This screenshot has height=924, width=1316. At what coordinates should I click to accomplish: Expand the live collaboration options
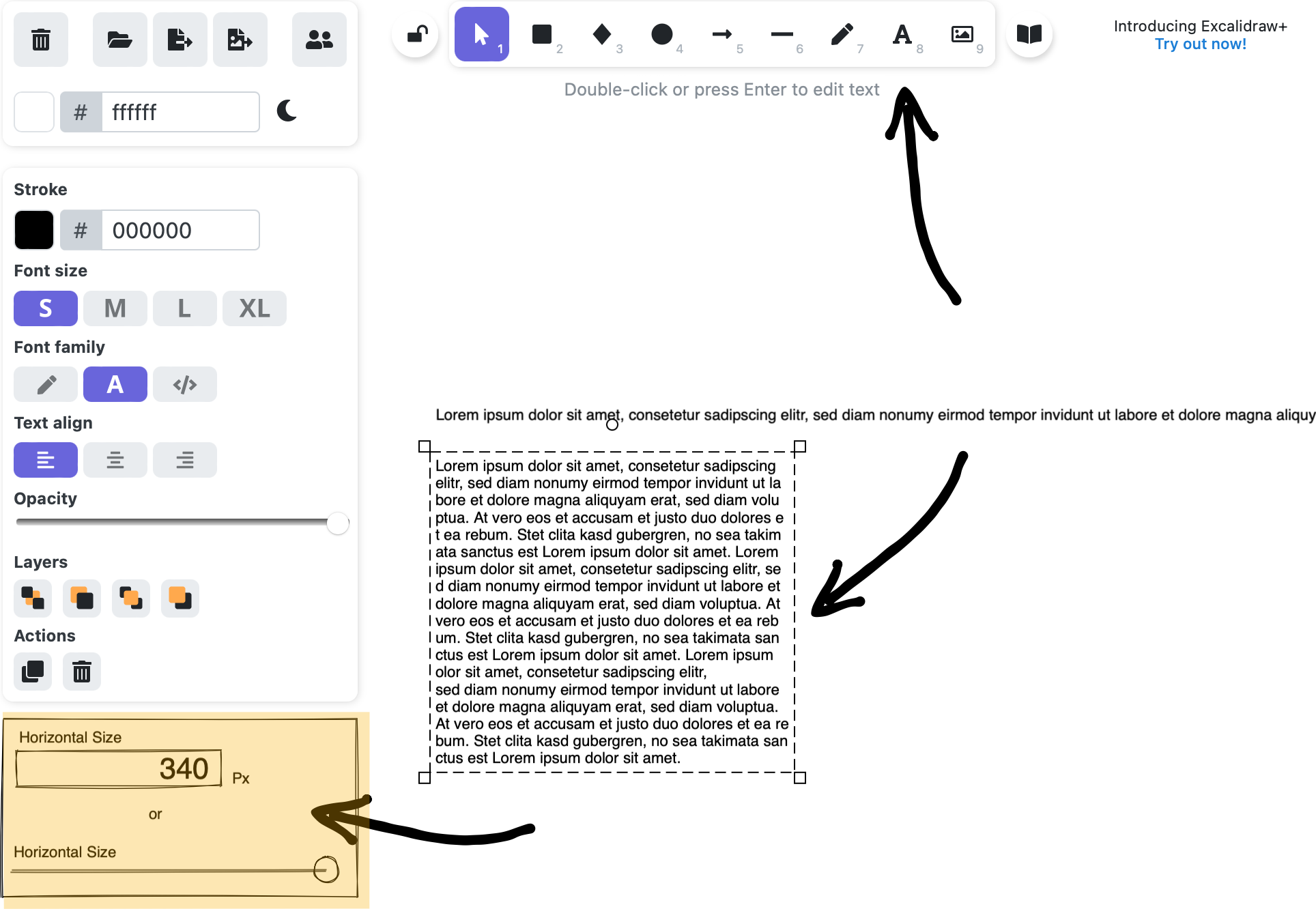pyautogui.click(x=319, y=39)
